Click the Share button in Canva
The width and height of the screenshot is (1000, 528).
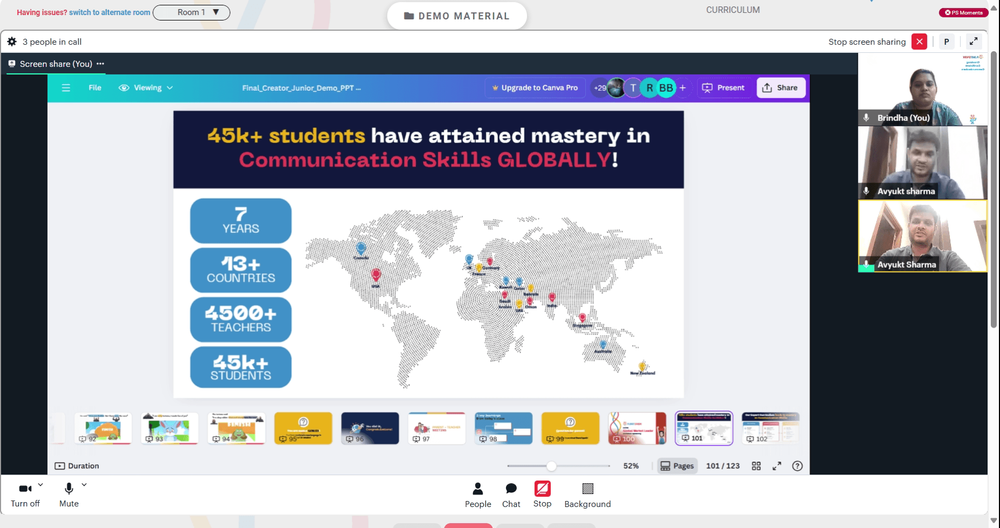(x=781, y=88)
